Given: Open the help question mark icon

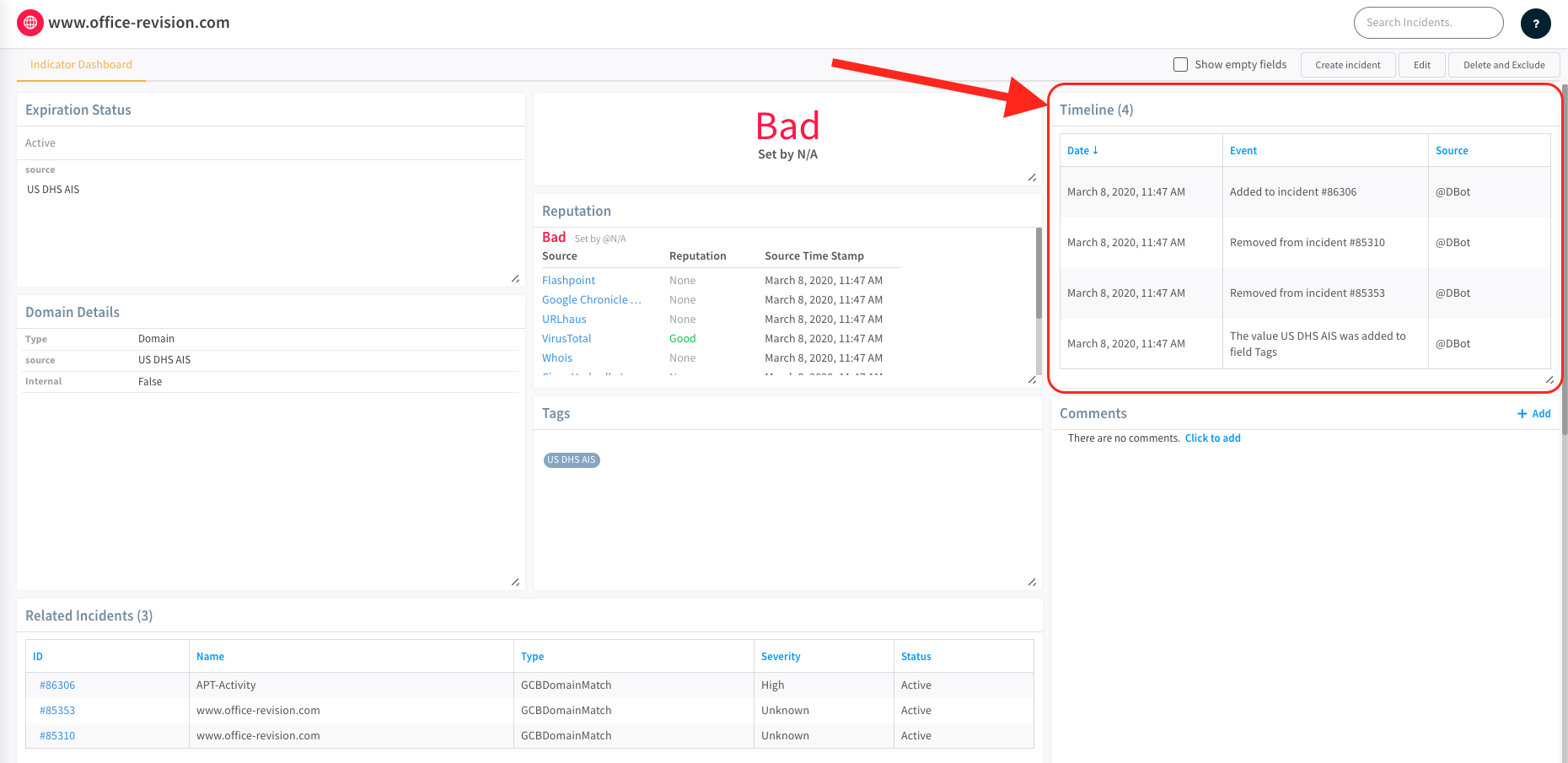Looking at the screenshot, I should [1535, 24].
